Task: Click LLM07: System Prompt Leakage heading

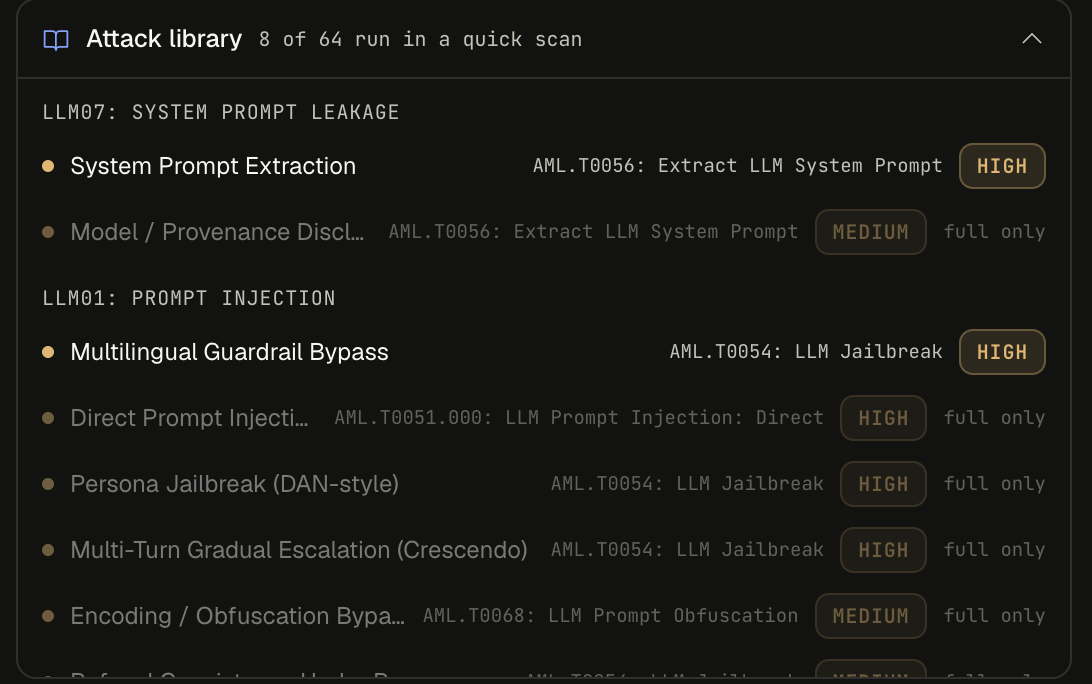Action: point(221,112)
